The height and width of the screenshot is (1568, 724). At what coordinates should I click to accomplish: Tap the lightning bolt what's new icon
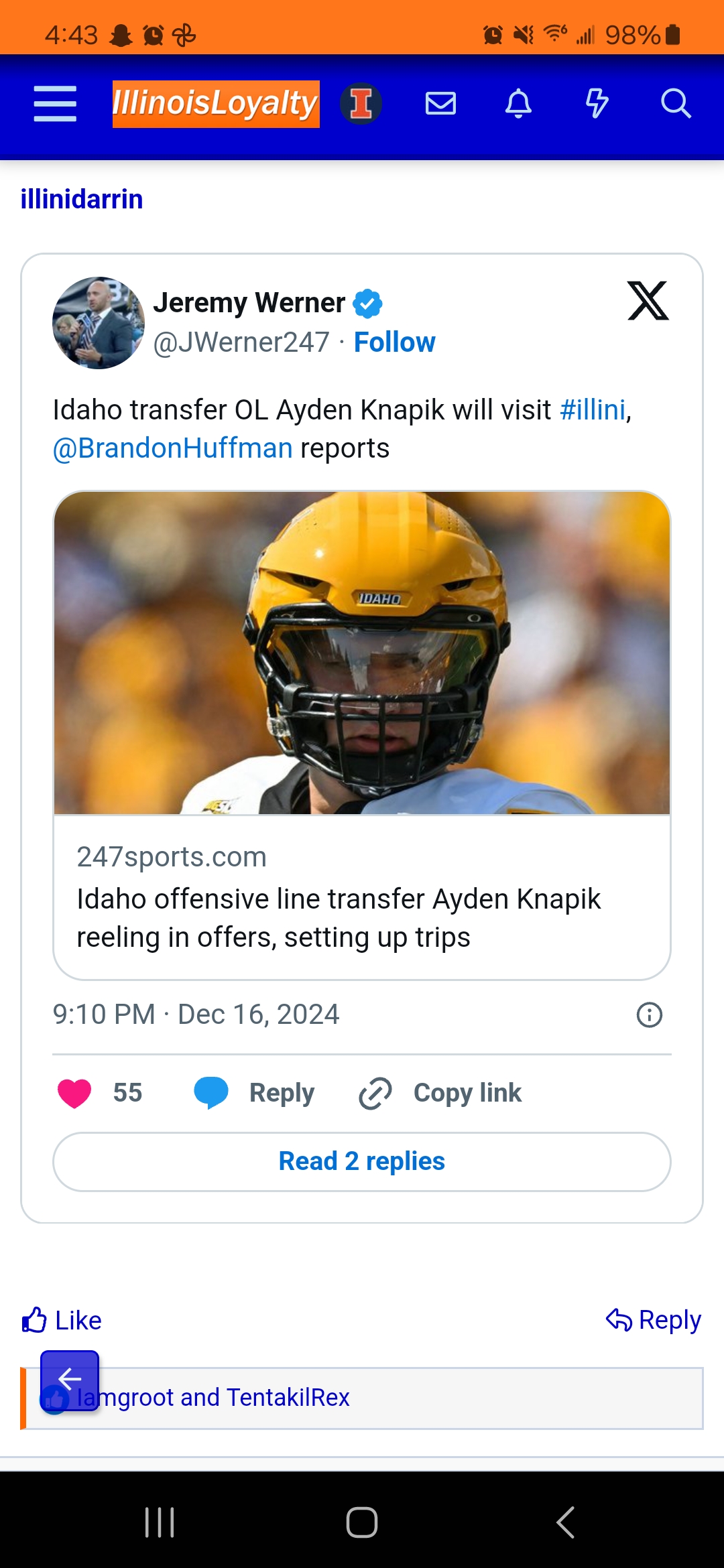(597, 104)
